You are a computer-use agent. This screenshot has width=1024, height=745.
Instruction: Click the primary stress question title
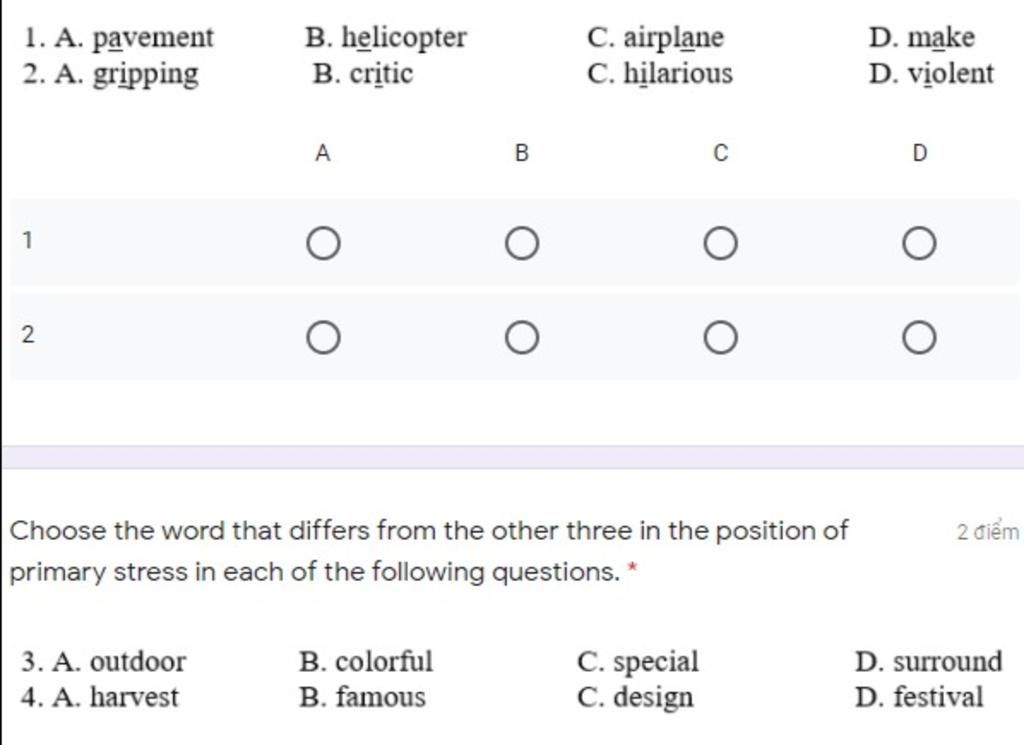(428, 551)
